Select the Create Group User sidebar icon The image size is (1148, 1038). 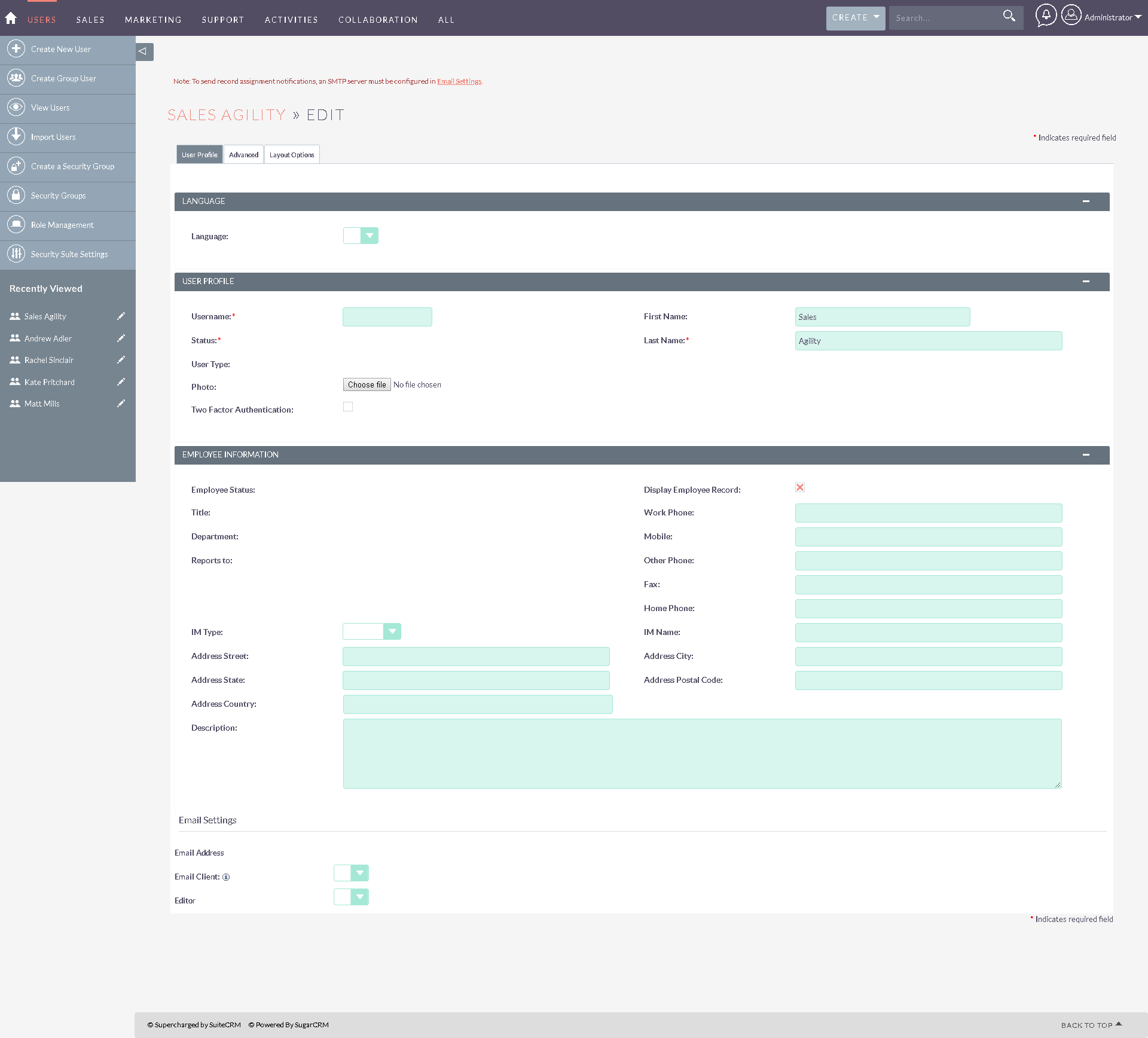(16, 78)
